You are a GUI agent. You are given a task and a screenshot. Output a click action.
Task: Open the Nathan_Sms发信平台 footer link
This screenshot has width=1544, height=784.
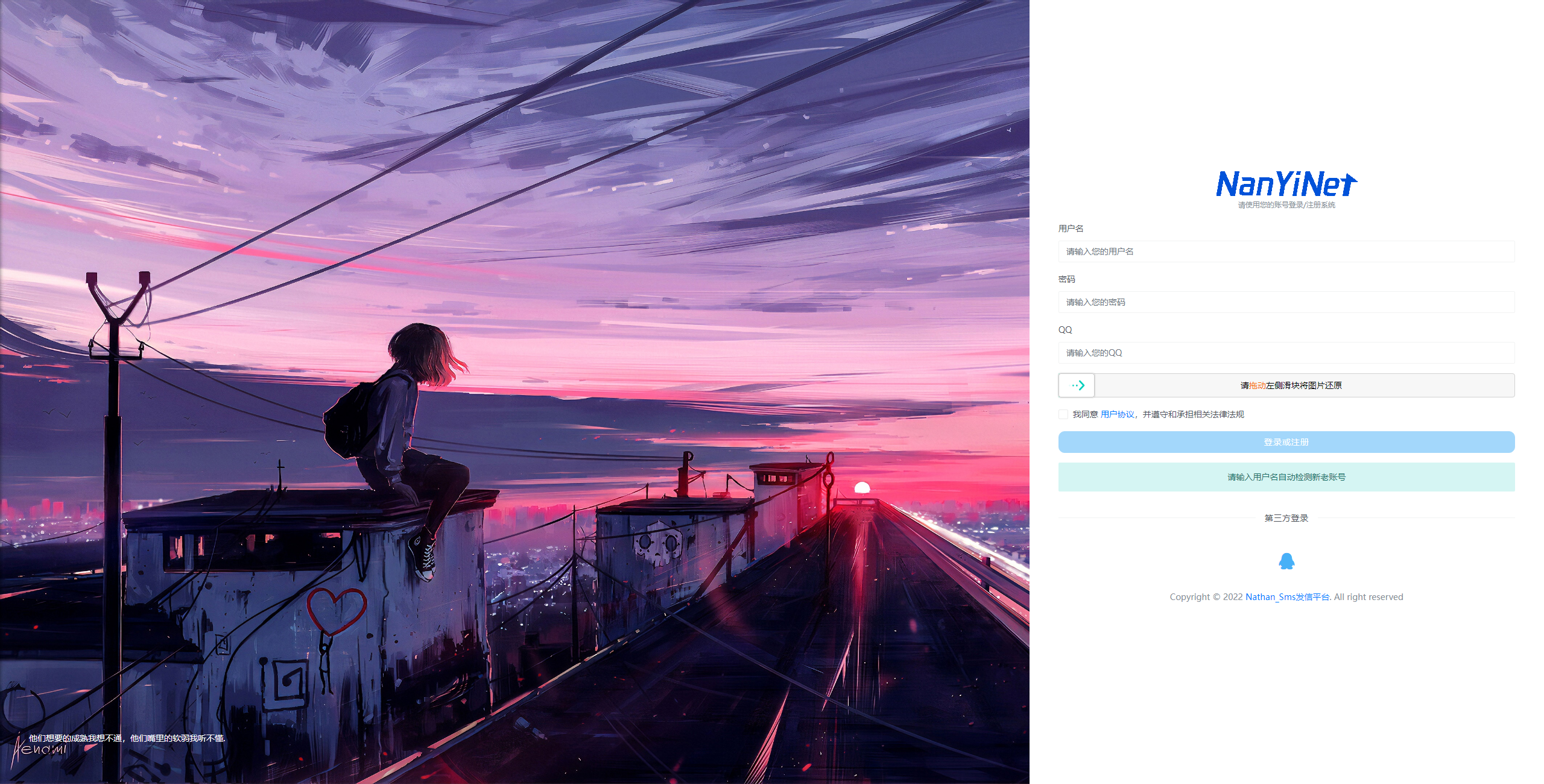click(1287, 597)
